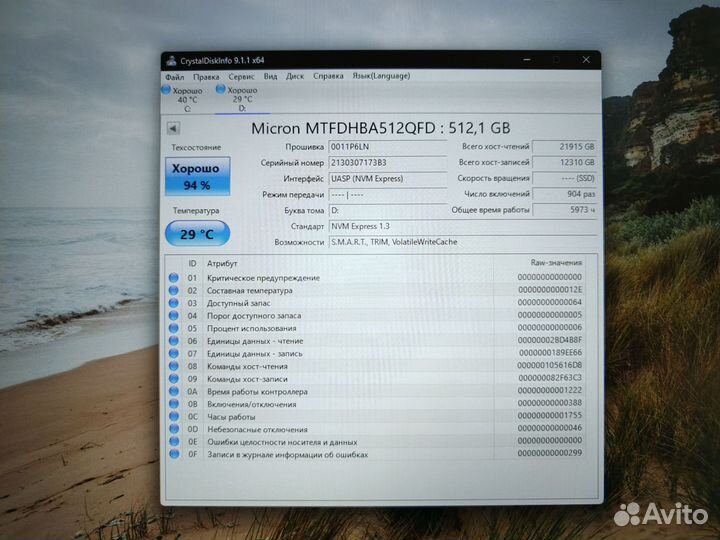Click status icon of Включения/отключения row

[x=174, y=404]
